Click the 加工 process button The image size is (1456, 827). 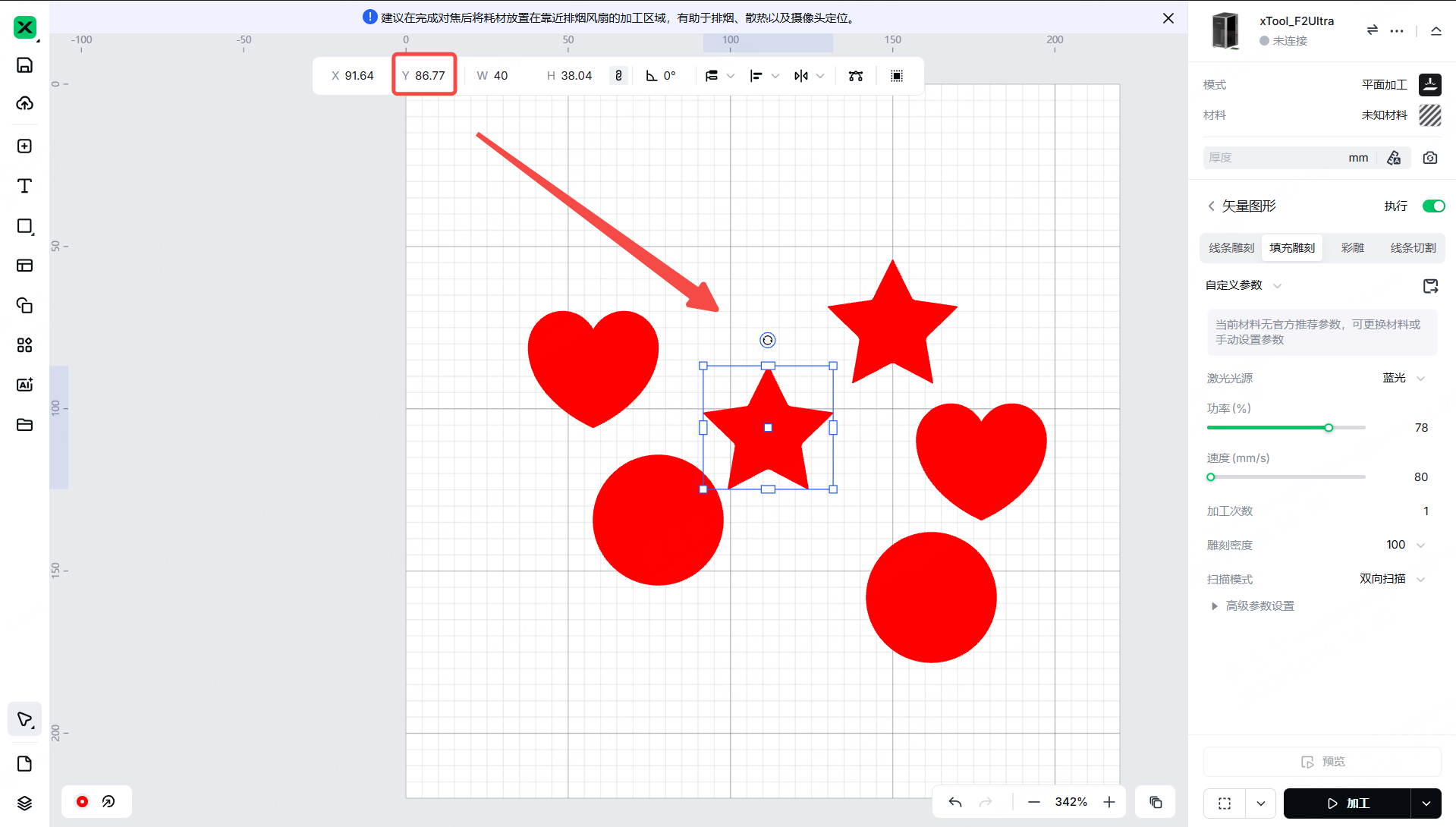(1347, 803)
